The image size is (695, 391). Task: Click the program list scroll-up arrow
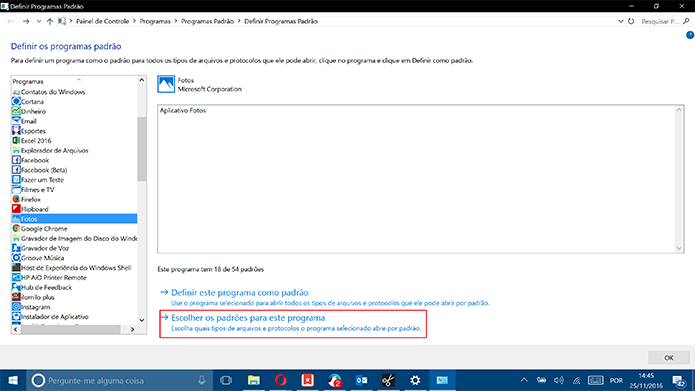pos(141,80)
